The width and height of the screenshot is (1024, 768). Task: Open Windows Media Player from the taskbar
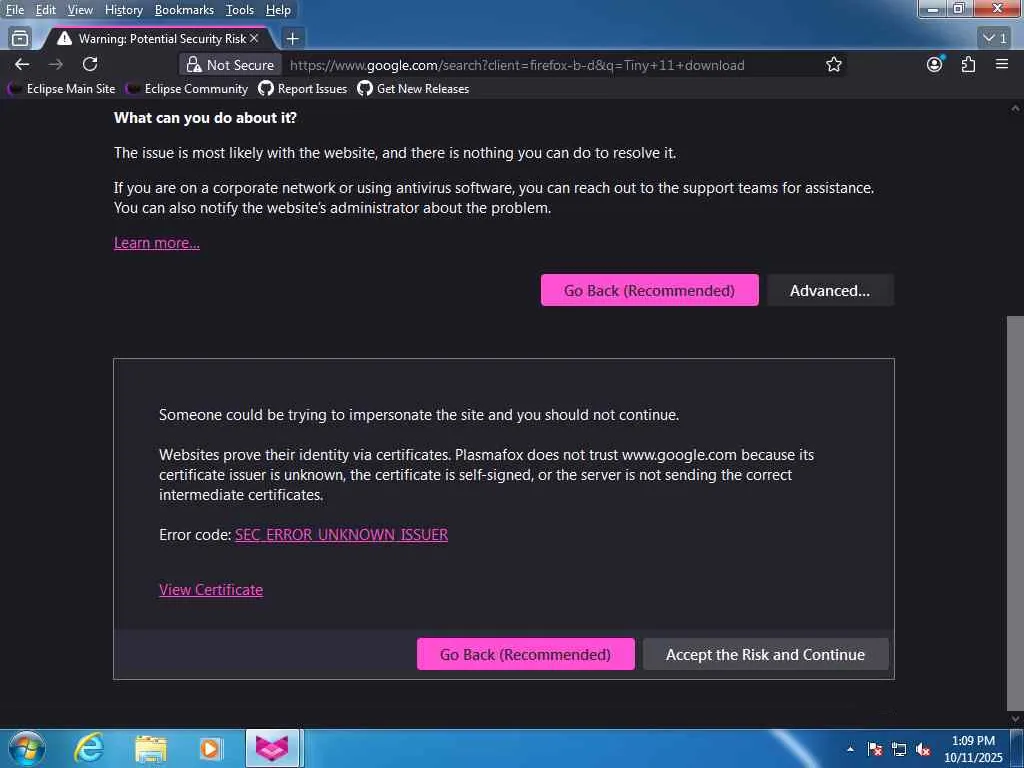pyautogui.click(x=210, y=748)
